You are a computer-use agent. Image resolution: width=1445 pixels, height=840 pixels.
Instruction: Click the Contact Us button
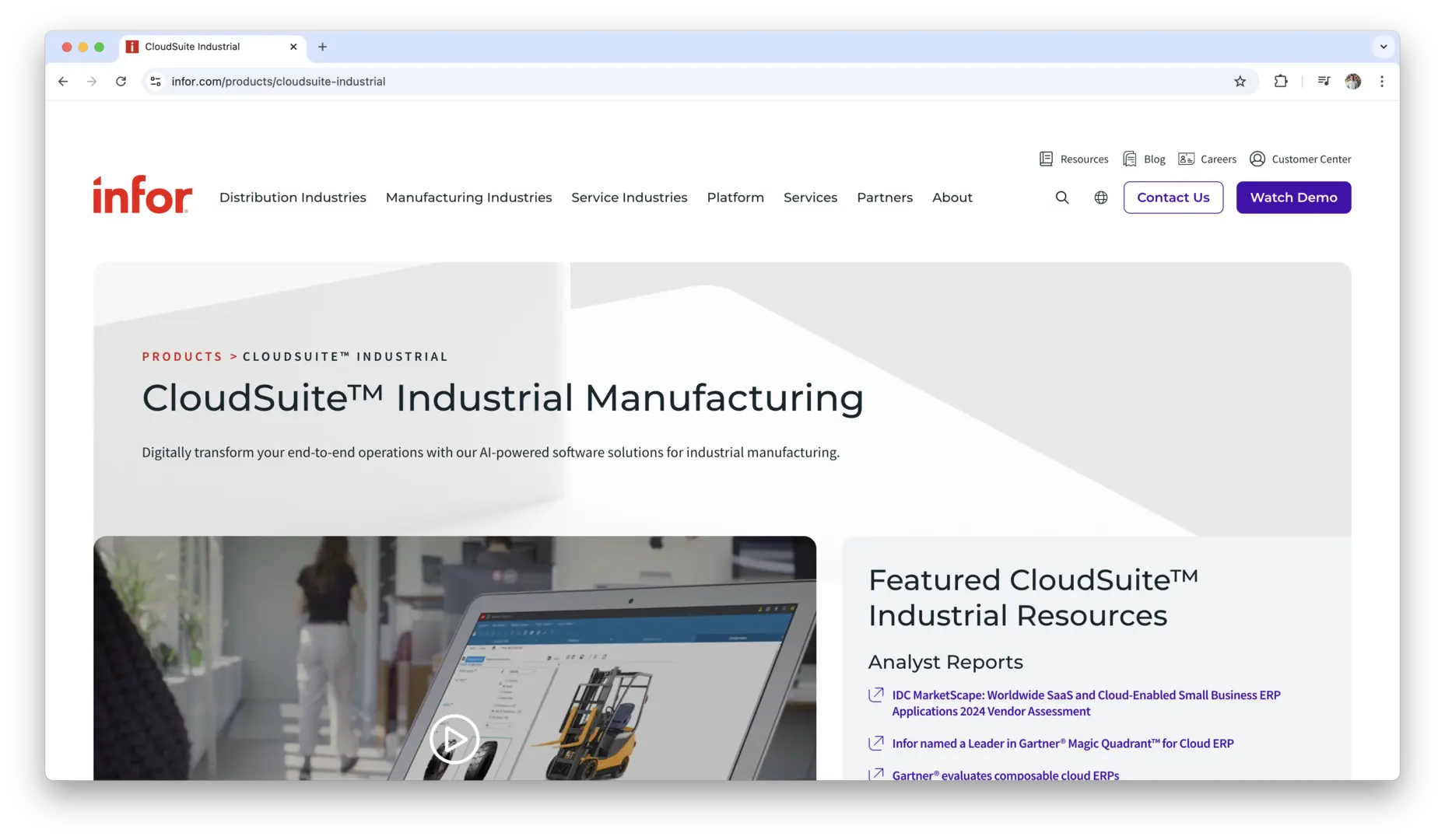(1173, 198)
